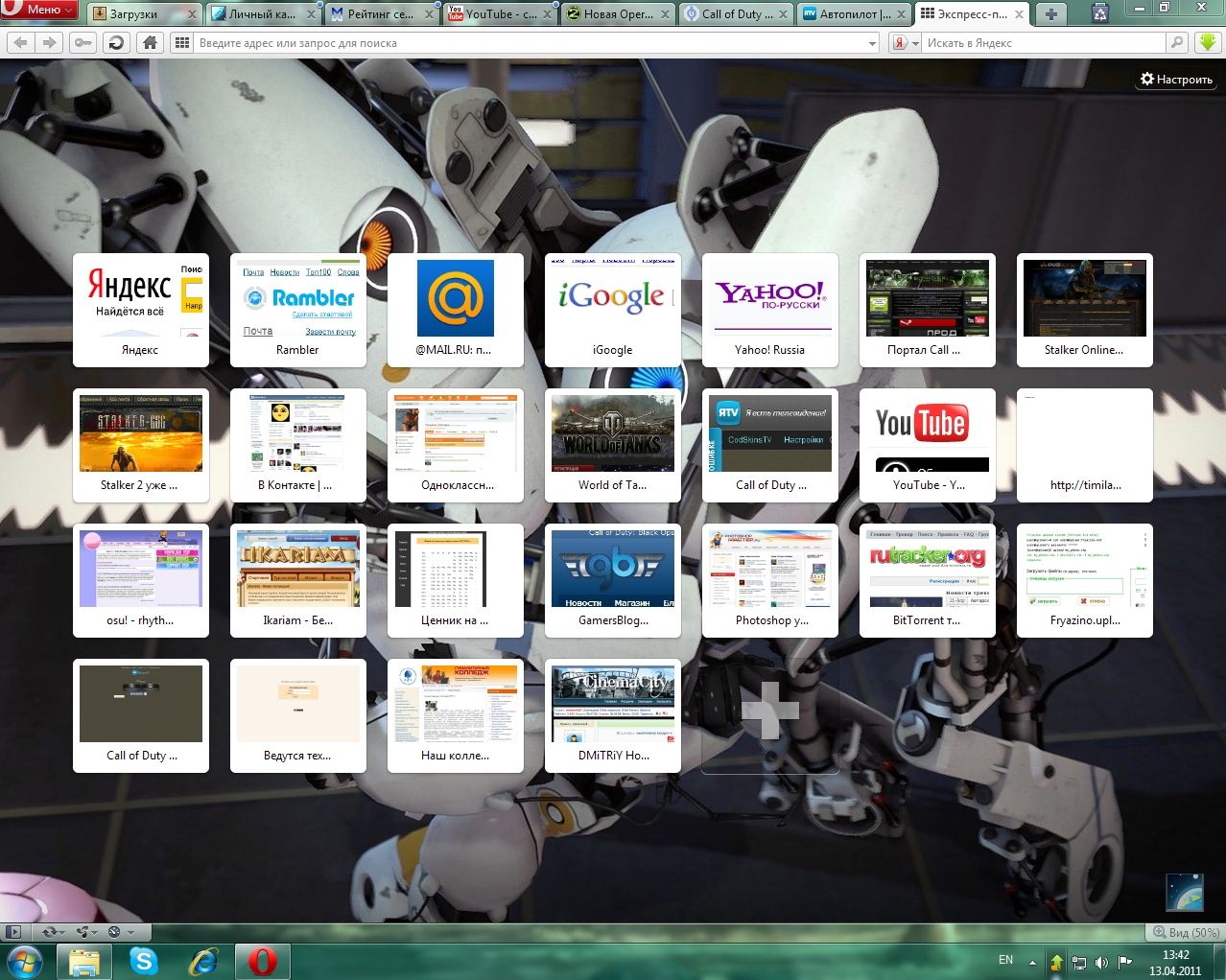Open the green downloads arrow button
This screenshot has width=1226, height=980.
pyautogui.click(x=1208, y=42)
